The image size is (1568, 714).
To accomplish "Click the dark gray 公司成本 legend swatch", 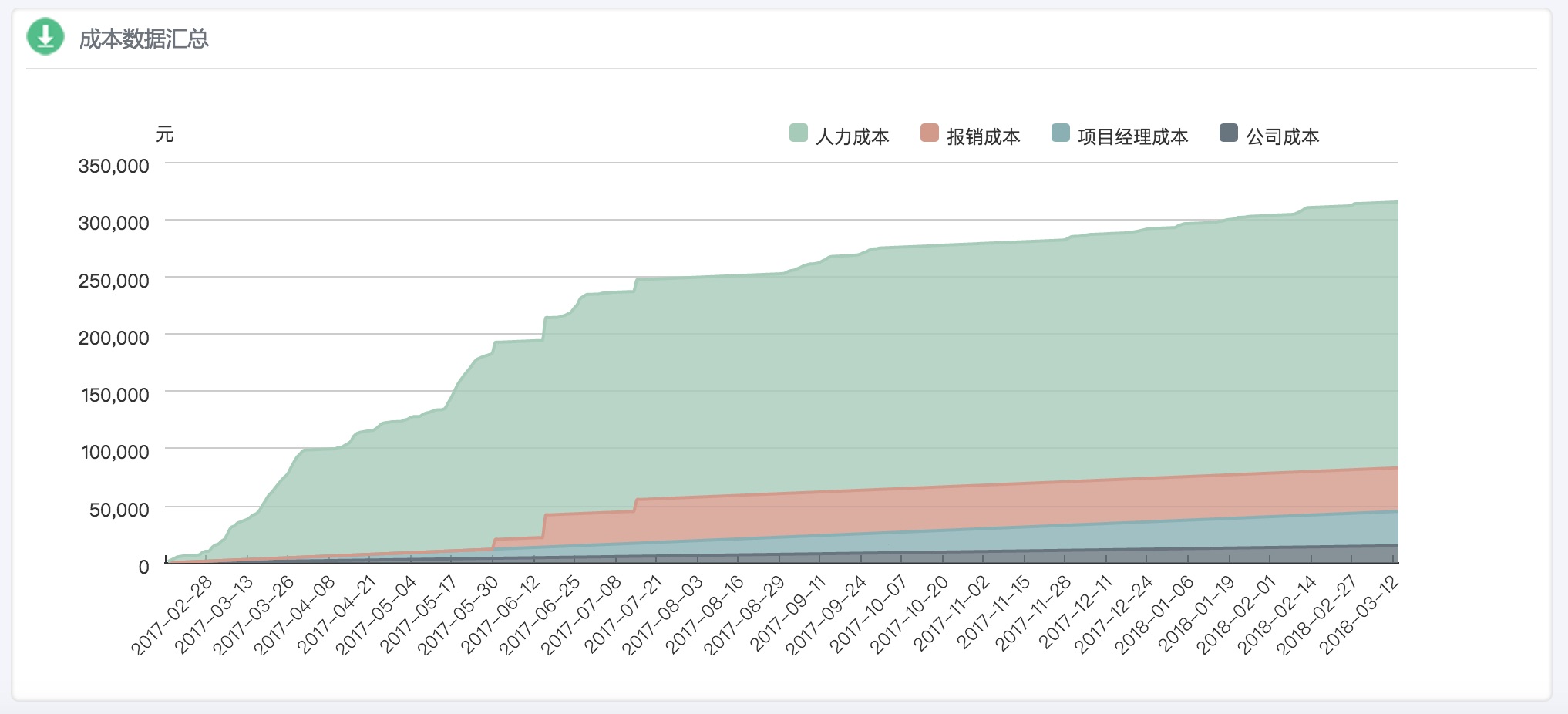I will [x=1229, y=133].
